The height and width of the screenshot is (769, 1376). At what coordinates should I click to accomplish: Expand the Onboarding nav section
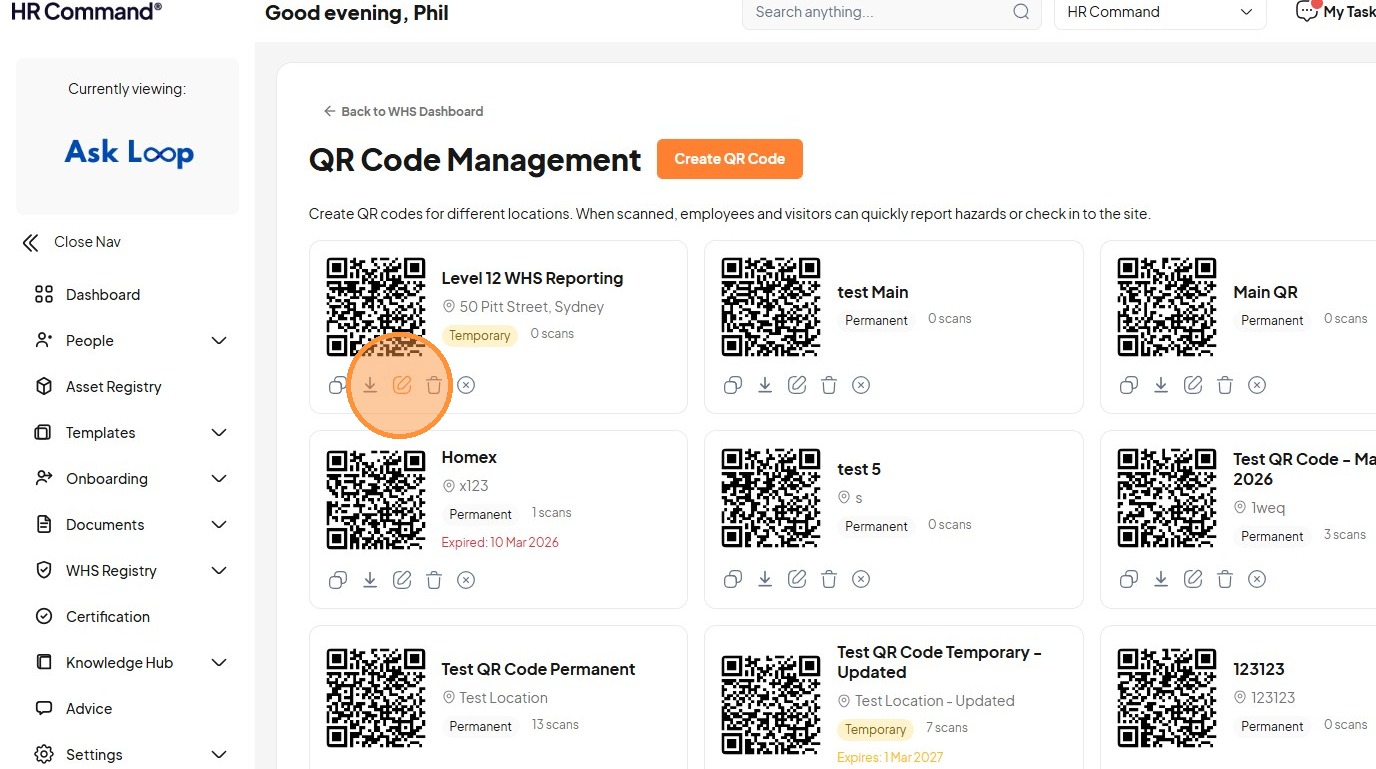pos(219,479)
